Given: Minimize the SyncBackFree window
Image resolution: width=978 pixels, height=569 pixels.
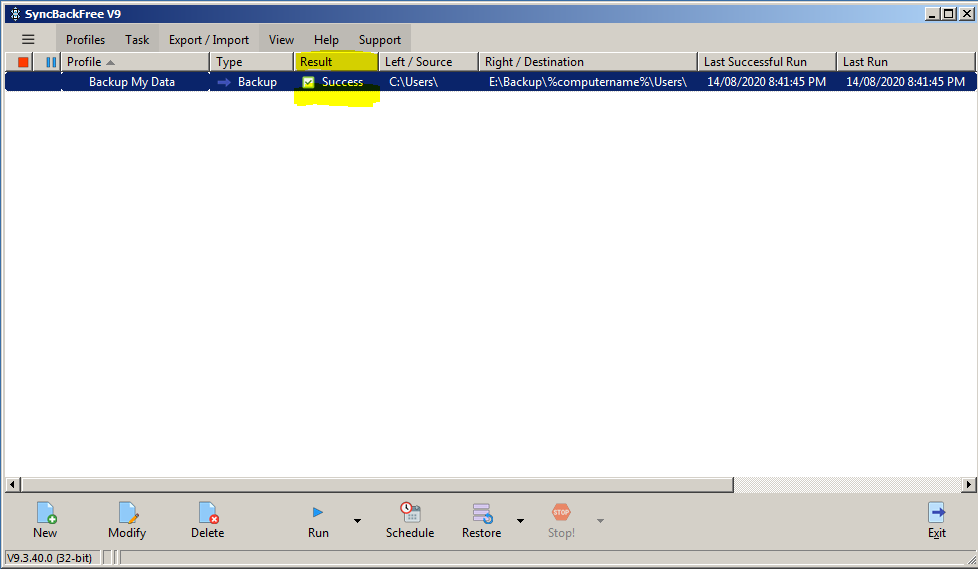Looking at the screenshot, I should click(932, 14).
